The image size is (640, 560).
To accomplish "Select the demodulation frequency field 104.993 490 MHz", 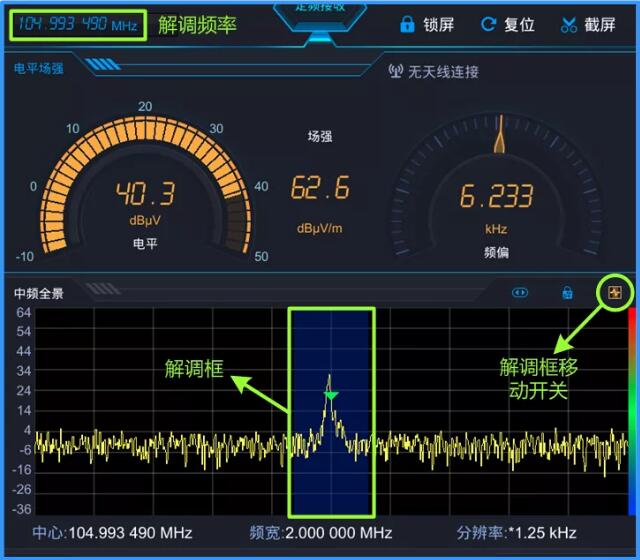I will [78, 25].
